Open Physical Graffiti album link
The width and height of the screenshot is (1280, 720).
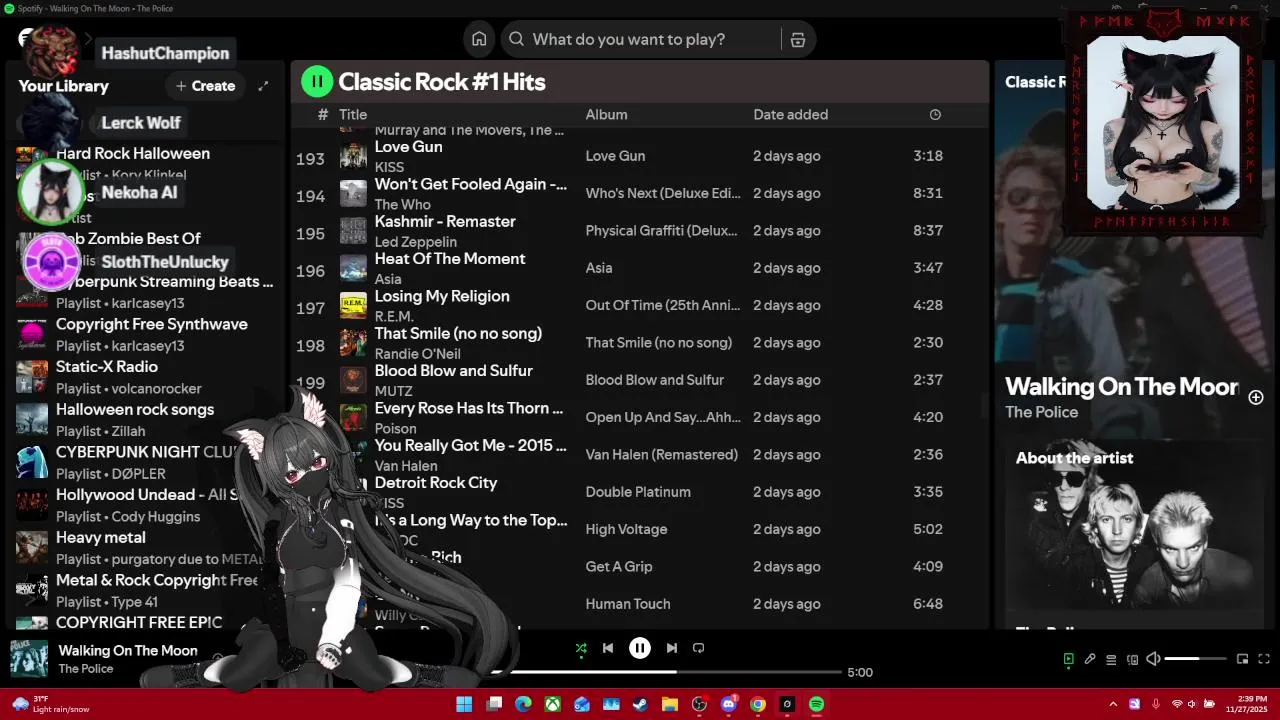click(x=661, y=231)
